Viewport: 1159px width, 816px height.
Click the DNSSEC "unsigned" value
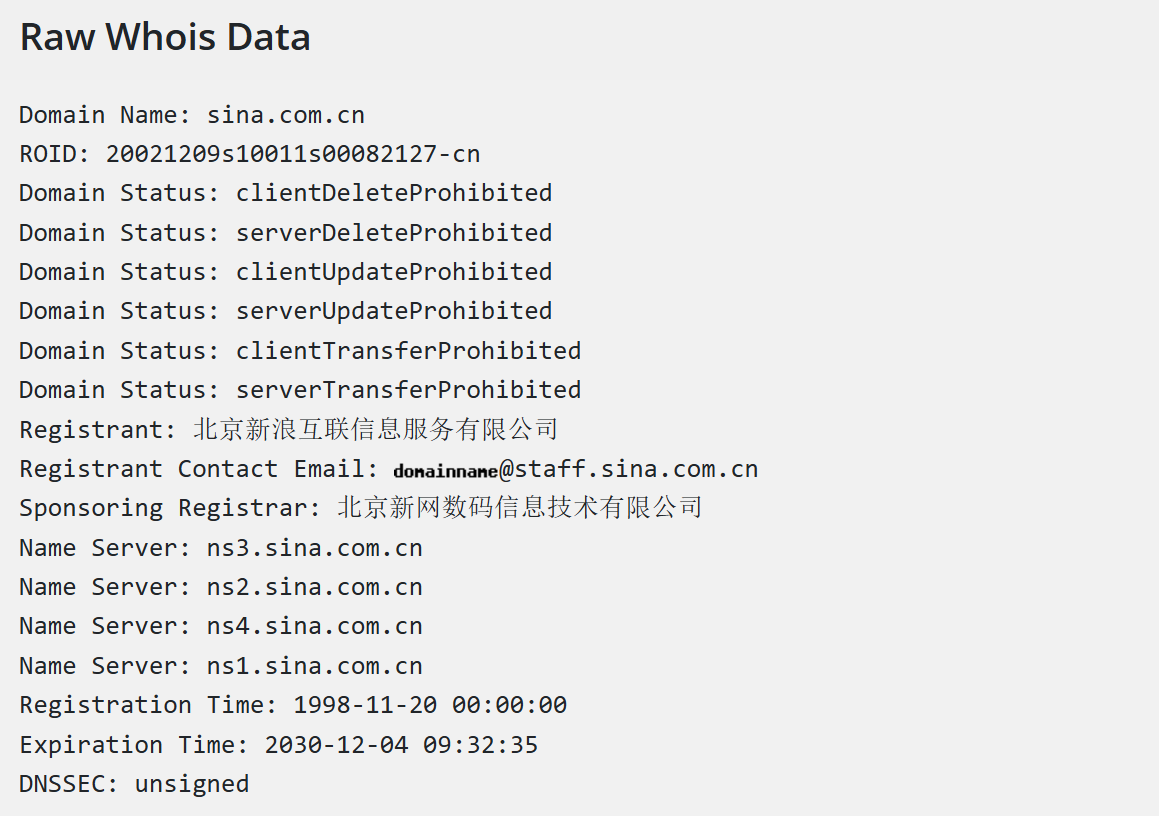(x=191, y=784)
